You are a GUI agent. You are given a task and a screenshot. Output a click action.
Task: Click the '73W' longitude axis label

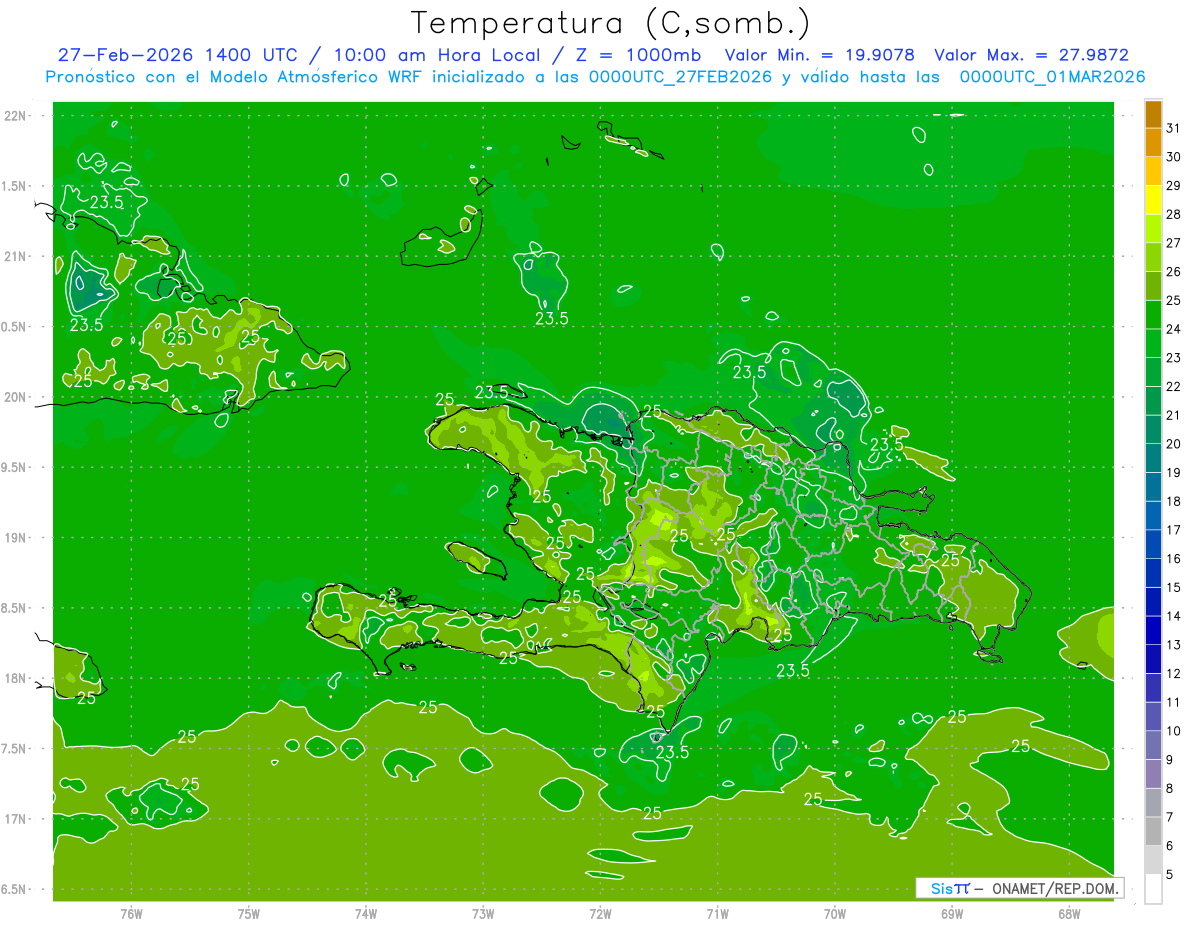click(483, 913)
